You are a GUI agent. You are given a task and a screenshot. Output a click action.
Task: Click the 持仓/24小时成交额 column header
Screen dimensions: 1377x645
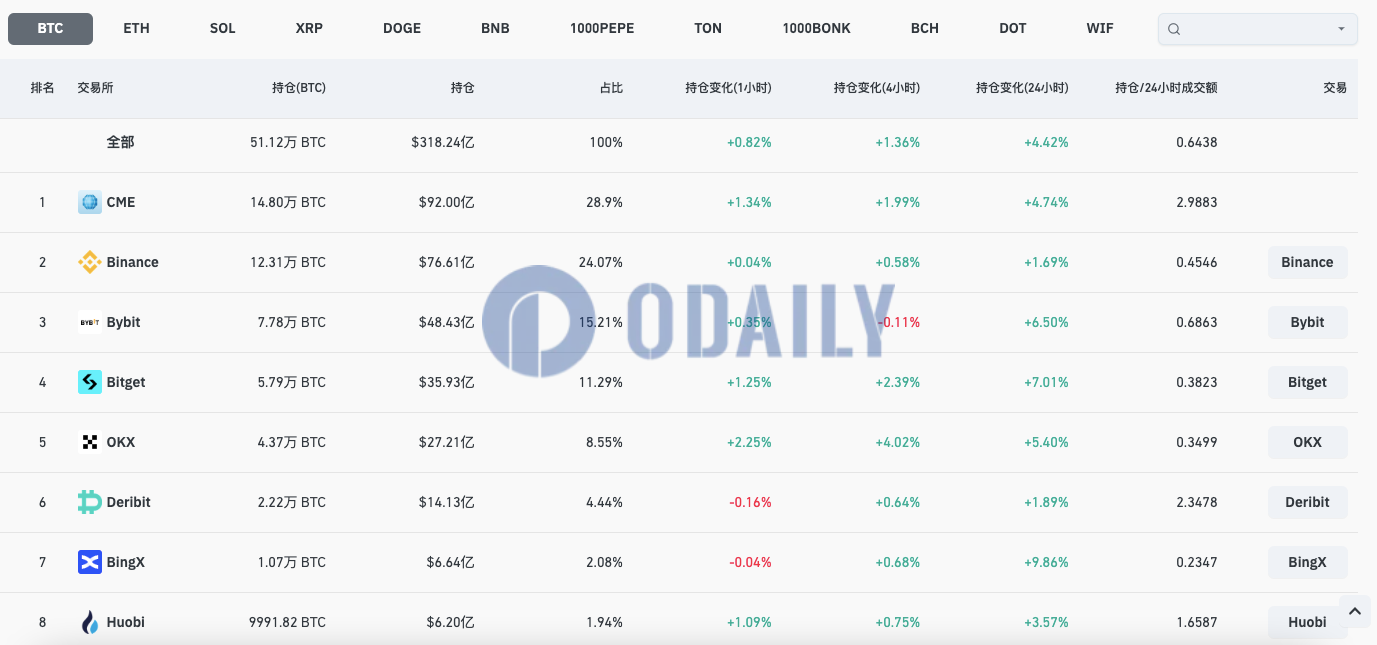pos(1166,88)
